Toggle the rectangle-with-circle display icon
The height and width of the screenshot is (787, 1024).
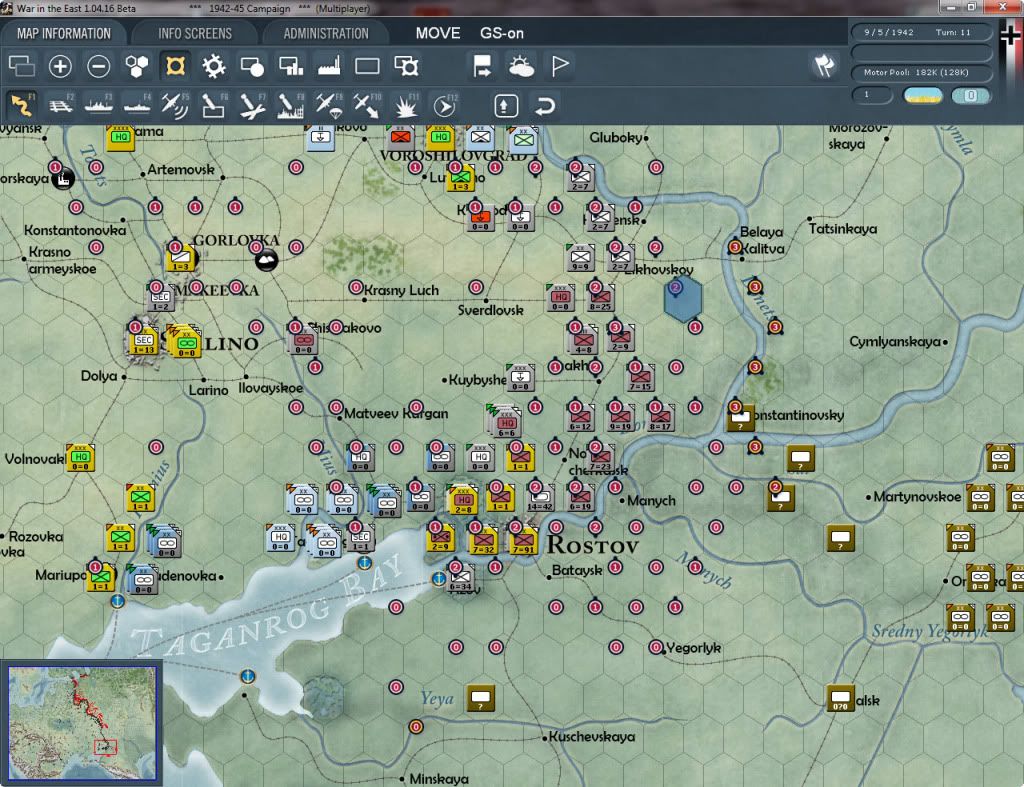point(252,66)
